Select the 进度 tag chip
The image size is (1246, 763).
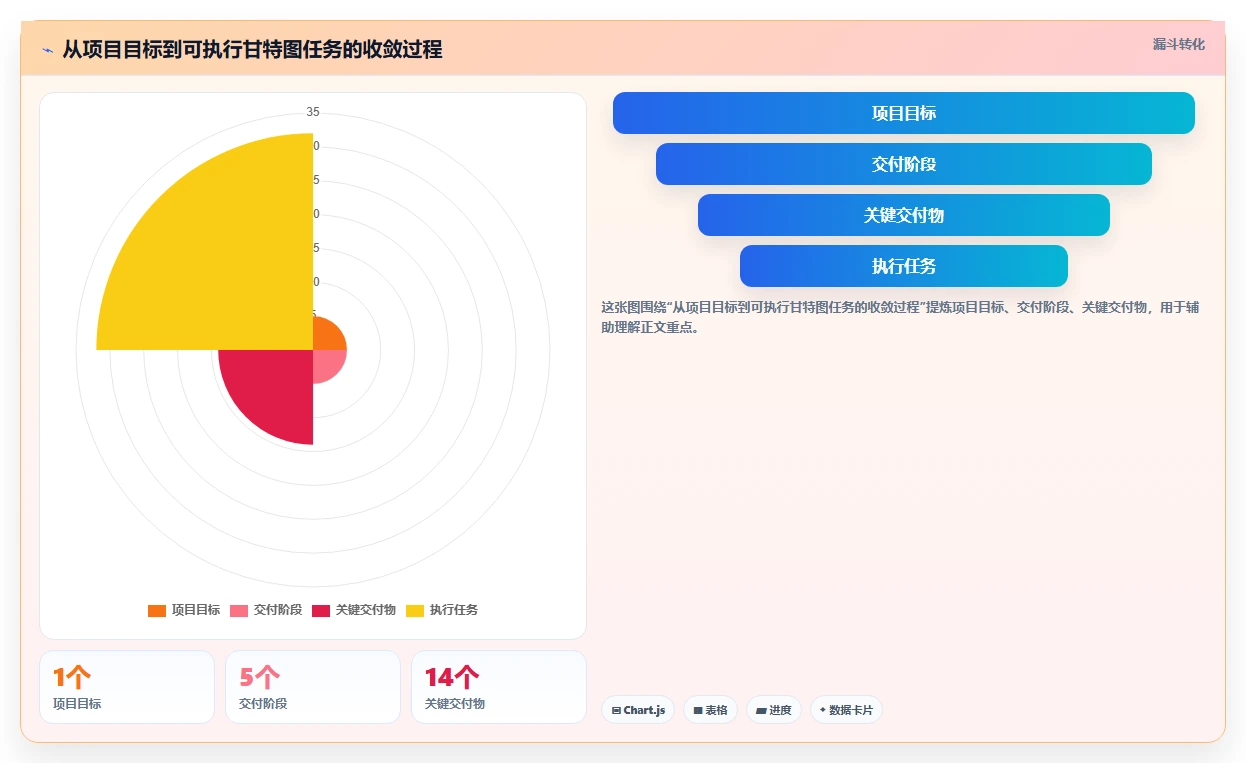[774, 710]
